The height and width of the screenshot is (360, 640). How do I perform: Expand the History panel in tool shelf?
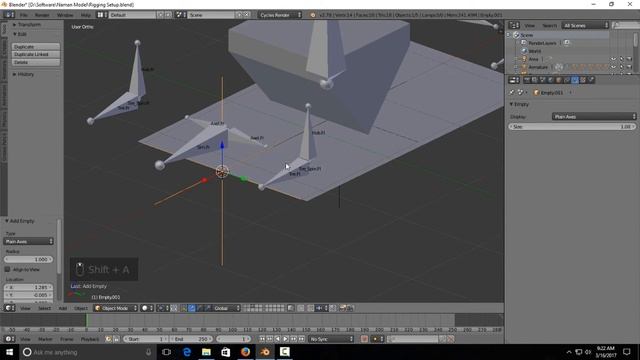coord(23,74)
